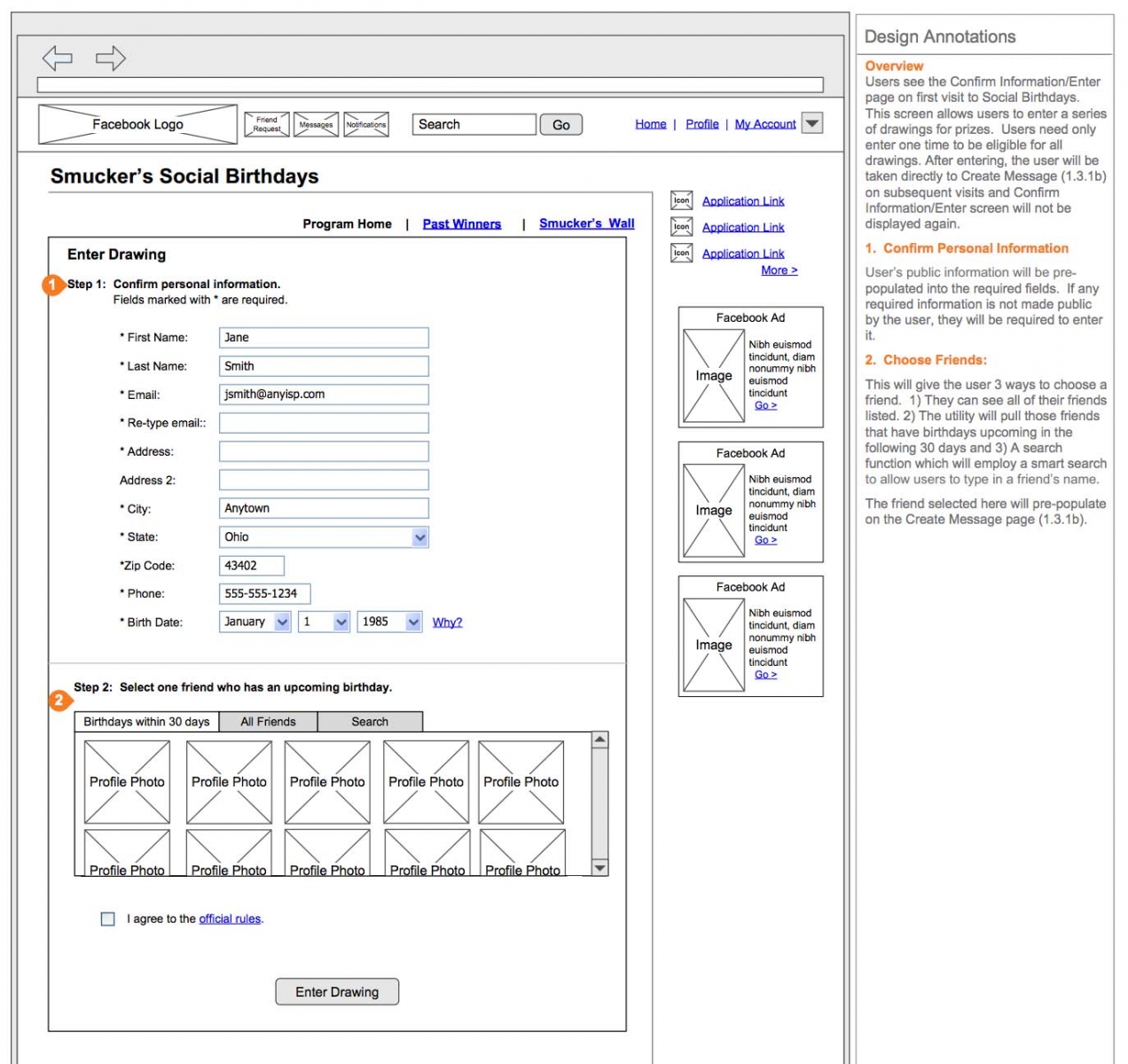The height and width of the screenshot is (1064, 1128).
Task: Select the fourth Profile Photo in the top row
Action: [426, 782]
